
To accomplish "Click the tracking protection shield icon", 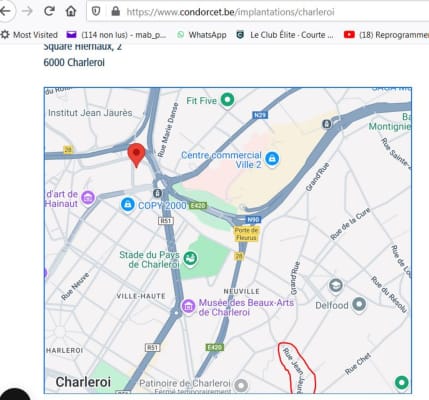I will coord(96,12).
